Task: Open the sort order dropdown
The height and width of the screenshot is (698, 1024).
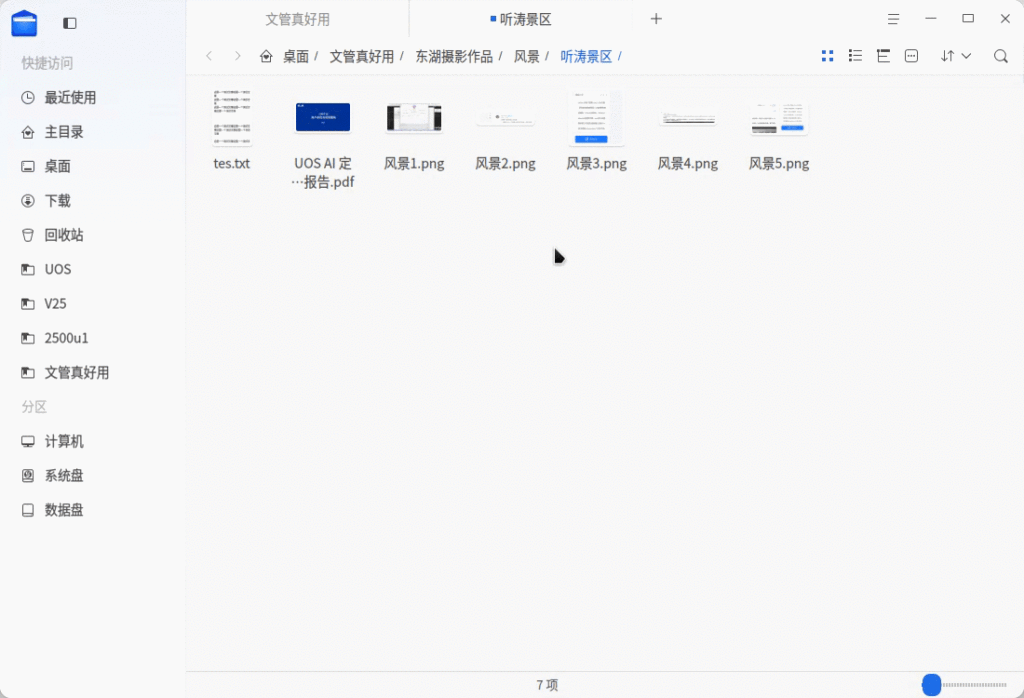Action: coord(955,56)
